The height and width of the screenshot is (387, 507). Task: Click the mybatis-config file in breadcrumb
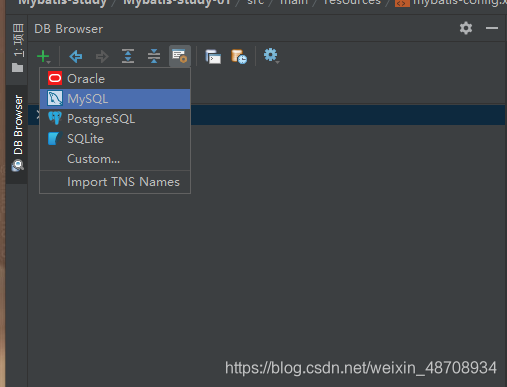[451, 3]
